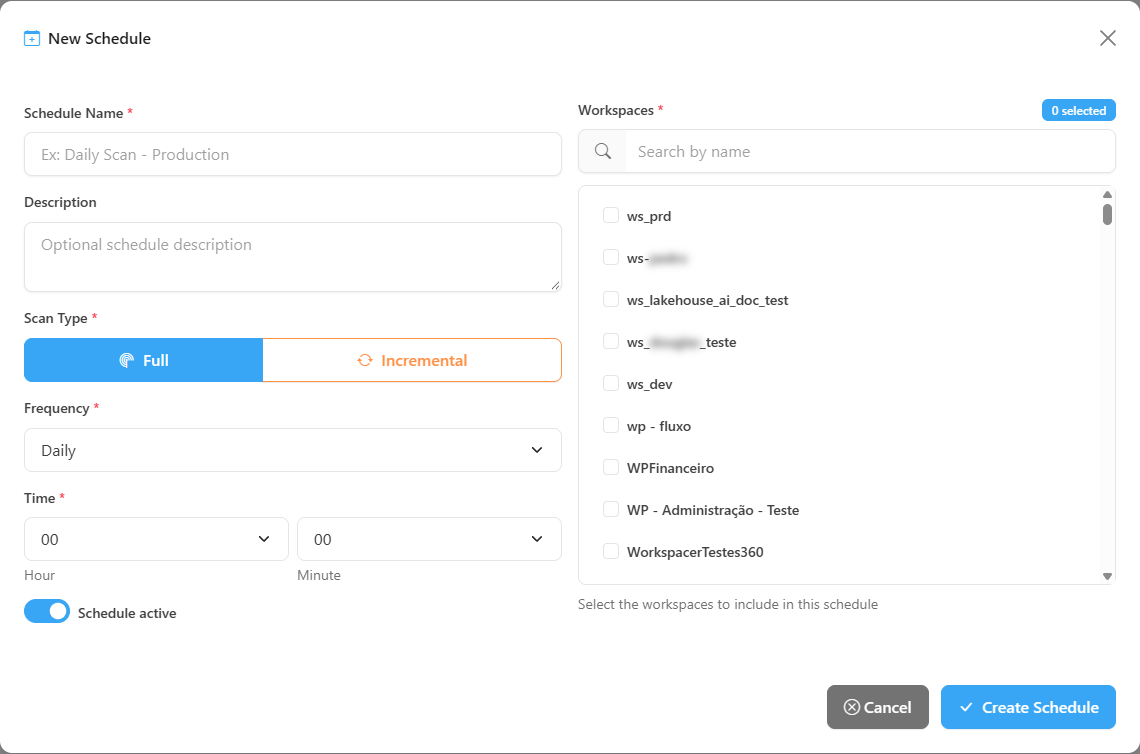This screenshot has width=1140, height=754.
Task: Close the New Schedule dialog
Action: [1107, 38]
